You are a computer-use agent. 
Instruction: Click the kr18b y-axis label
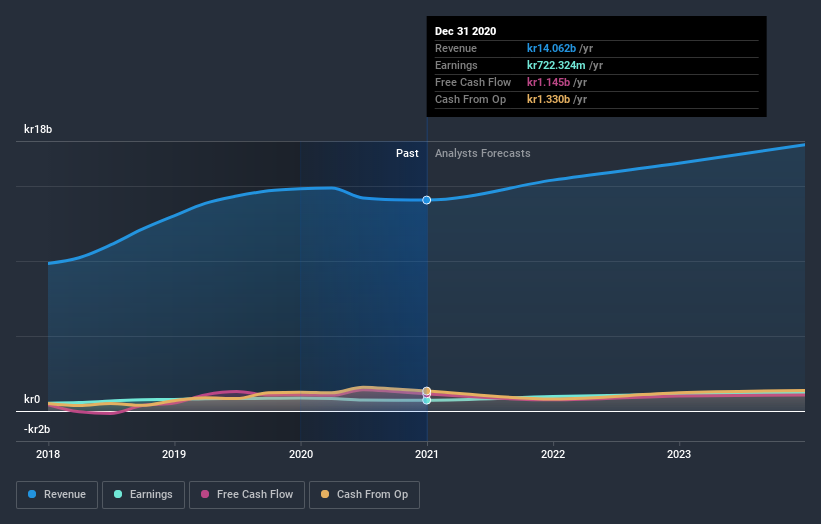click(x=38, y=129)
